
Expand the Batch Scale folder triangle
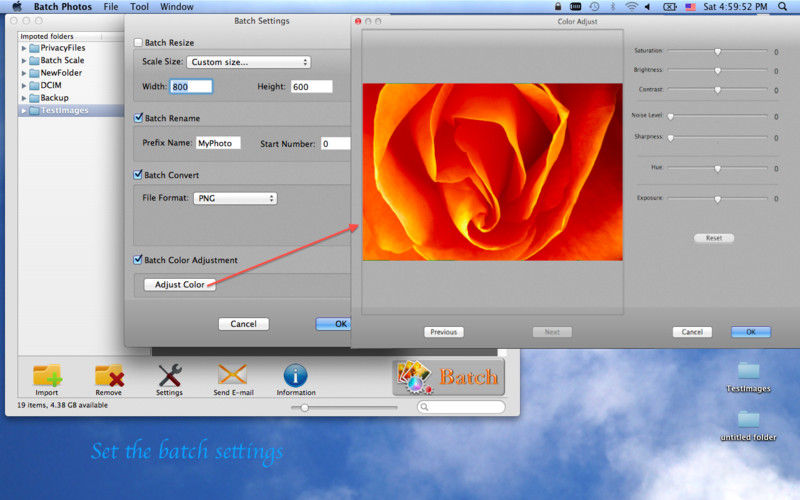pyautogui.click(x=23, y=60)
